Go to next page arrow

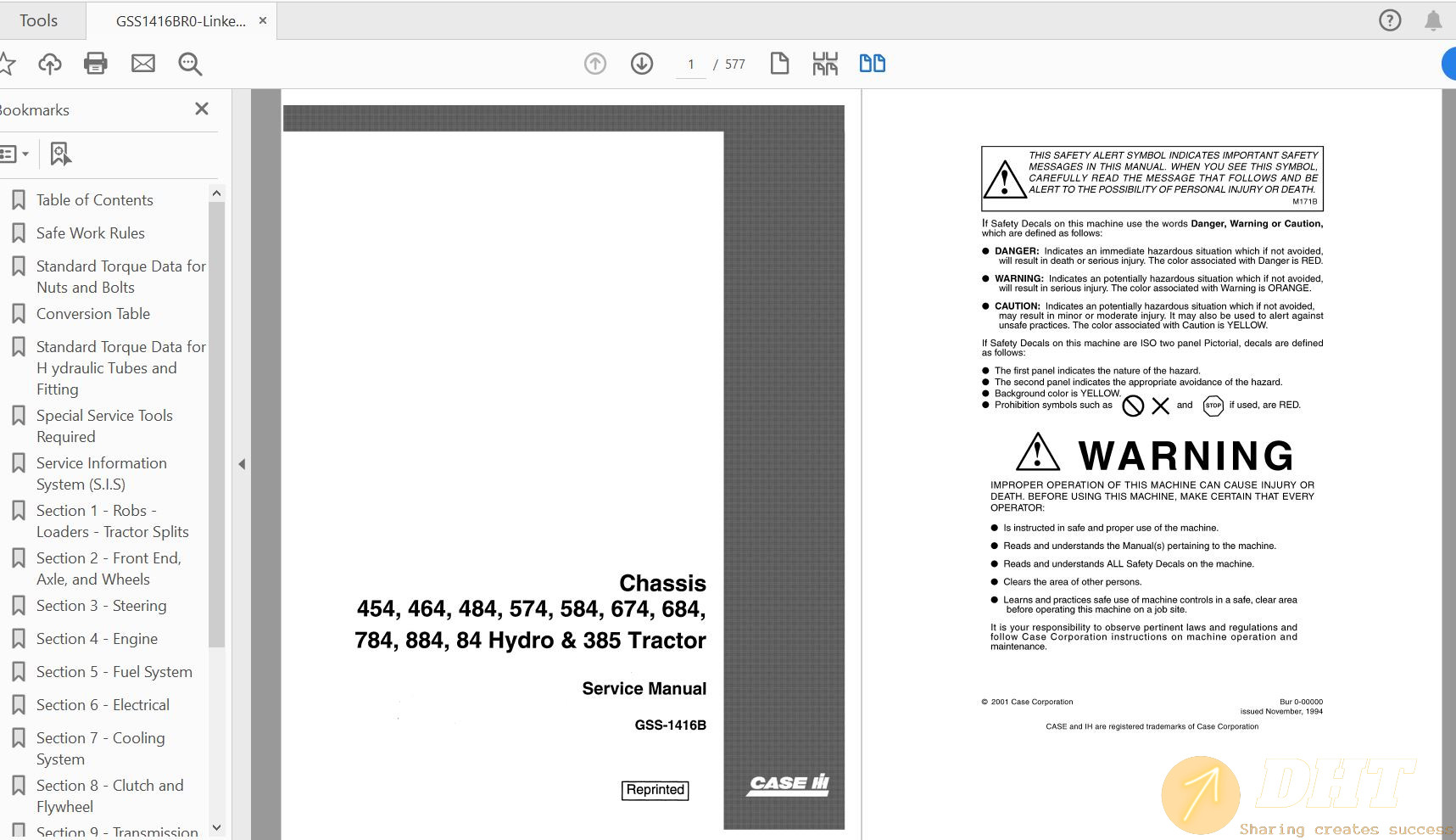[642, 64]
